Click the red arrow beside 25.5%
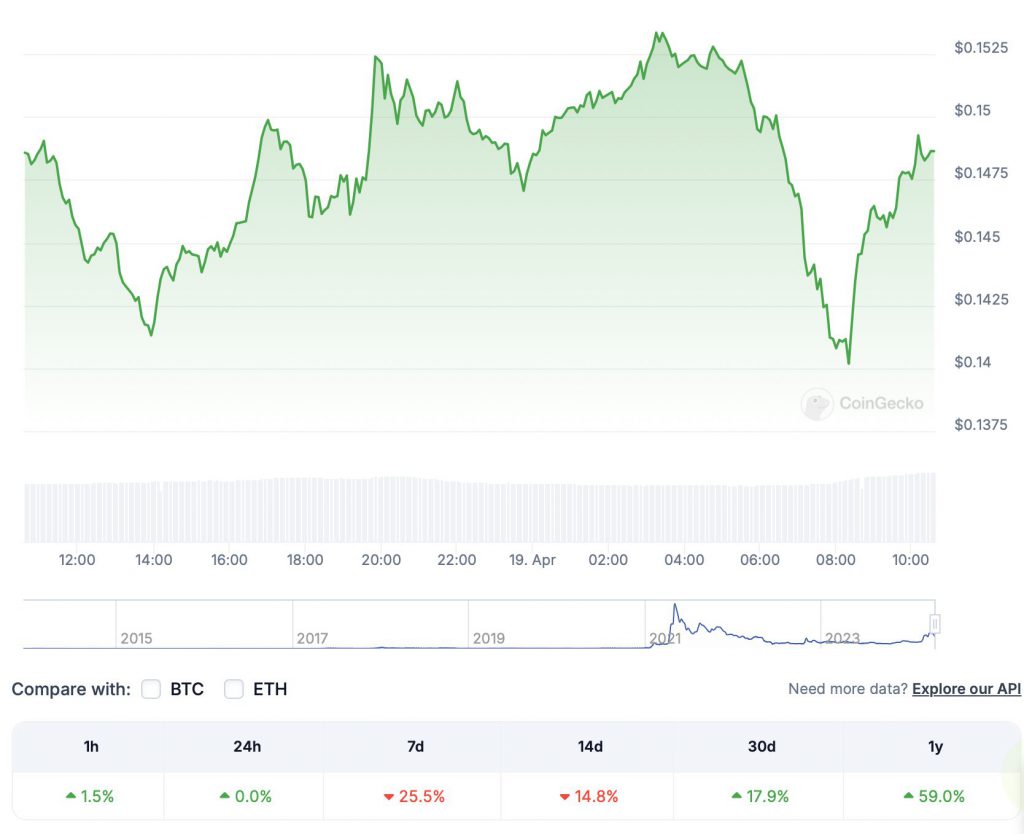 pyautogui.click(x=388, y=796)
